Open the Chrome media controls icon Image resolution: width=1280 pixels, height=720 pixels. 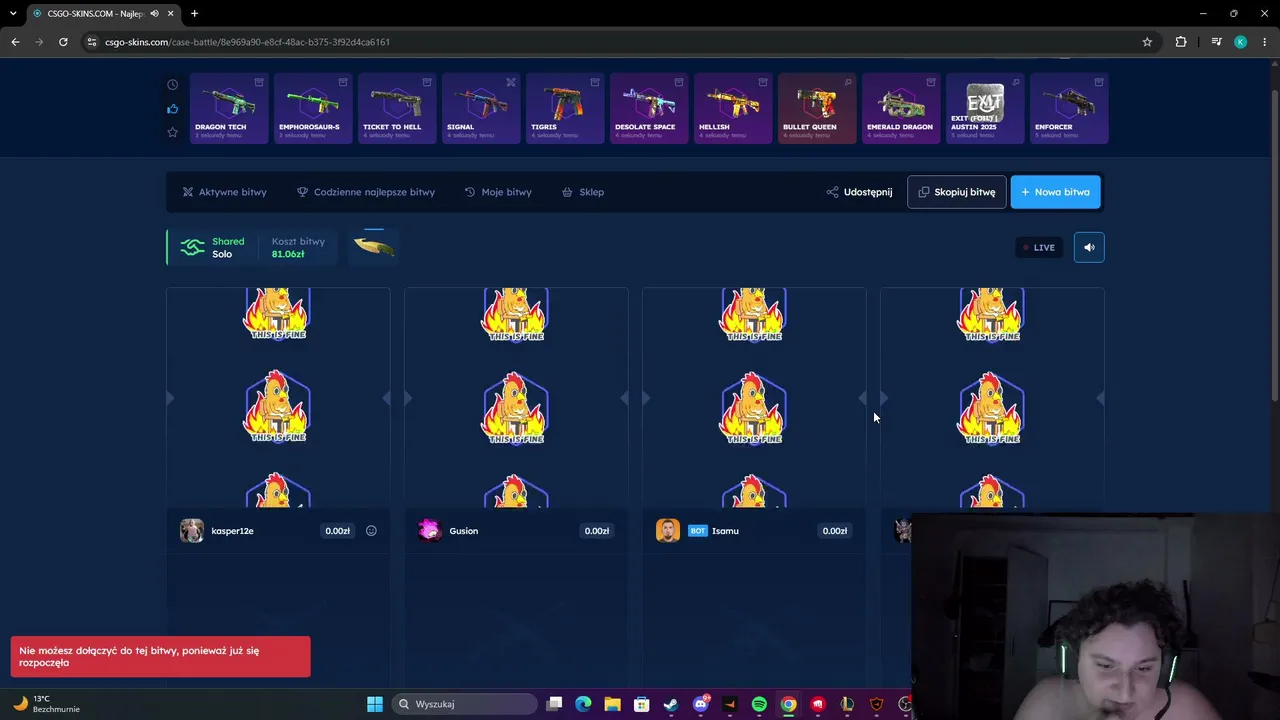(x=1216, y=42)
